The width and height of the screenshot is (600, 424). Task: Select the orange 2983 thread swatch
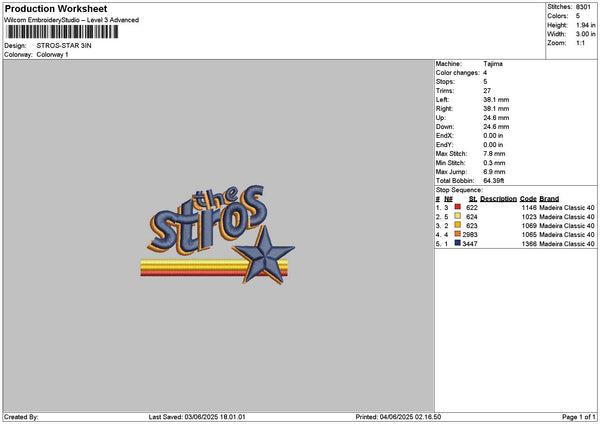[x=457, y=234]
